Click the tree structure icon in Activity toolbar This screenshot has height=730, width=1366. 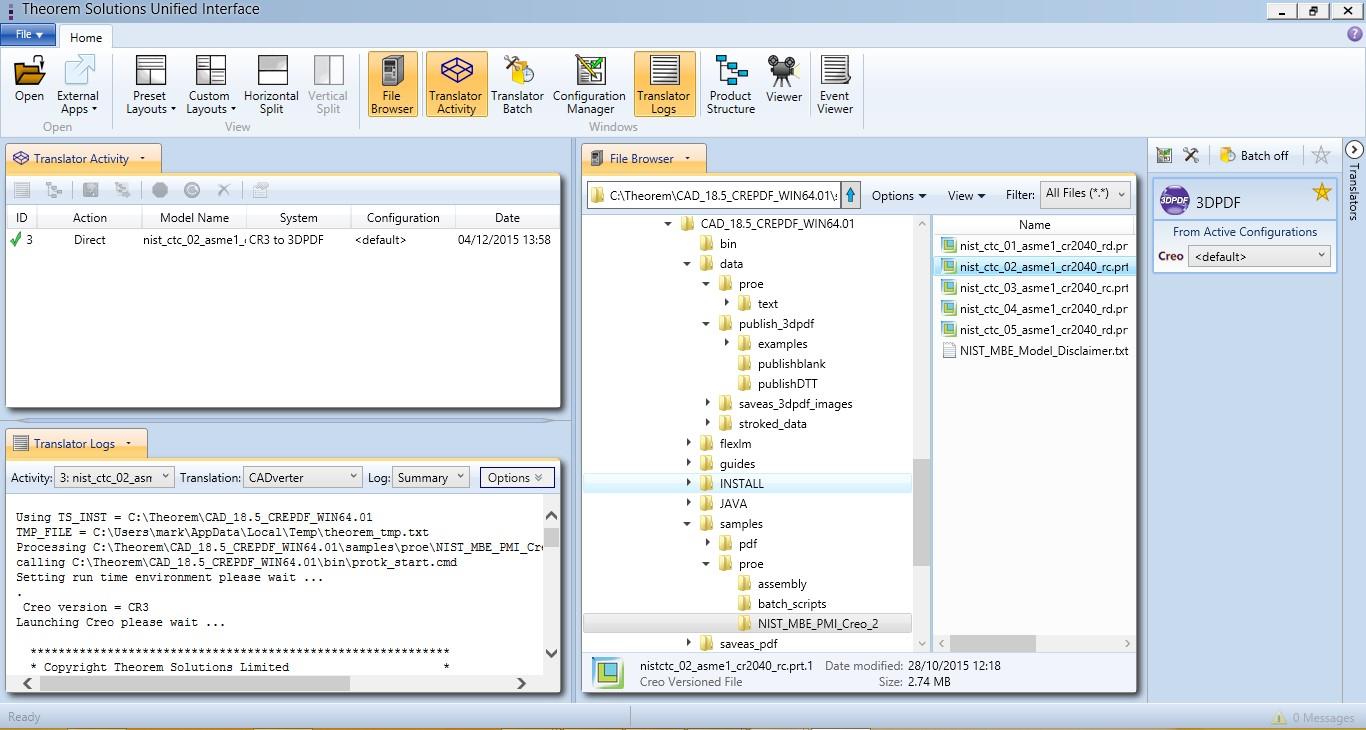[x=54, y=190]
